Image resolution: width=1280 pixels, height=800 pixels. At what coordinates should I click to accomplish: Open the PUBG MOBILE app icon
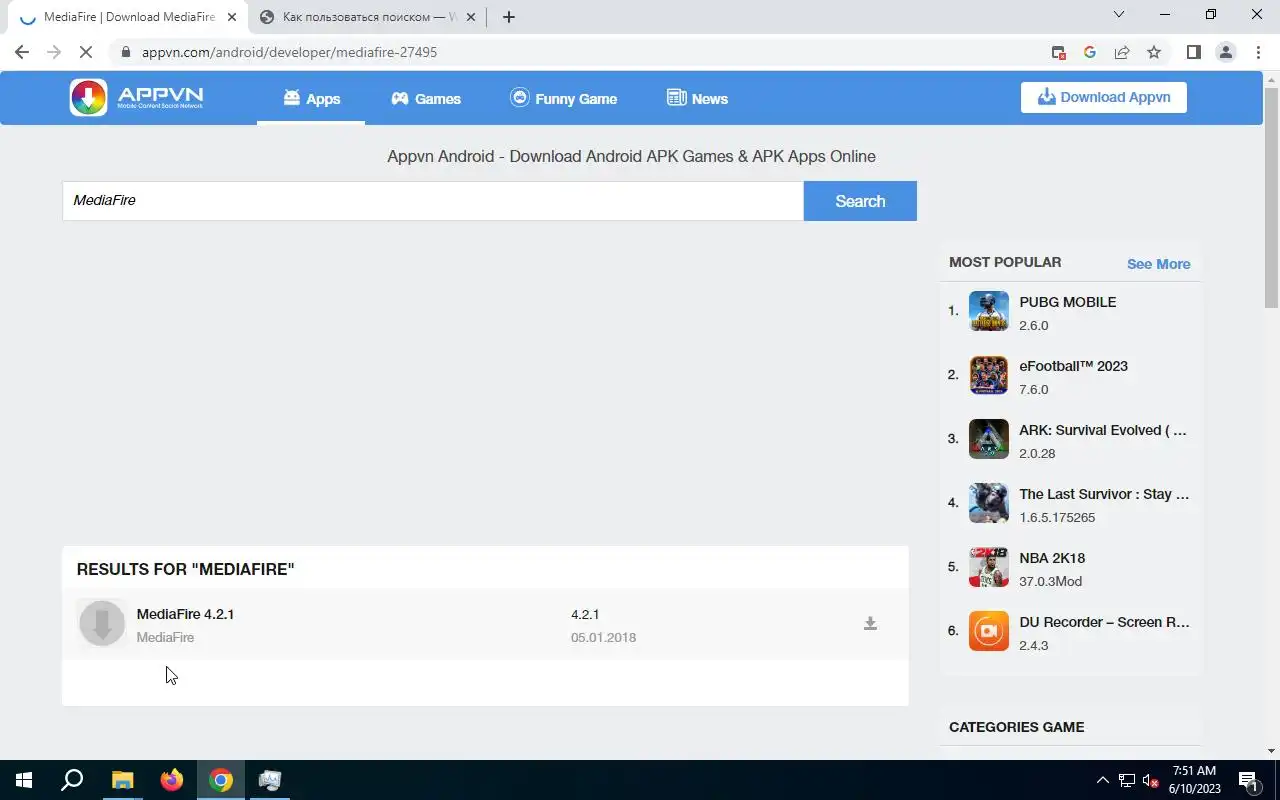(989, 311)
